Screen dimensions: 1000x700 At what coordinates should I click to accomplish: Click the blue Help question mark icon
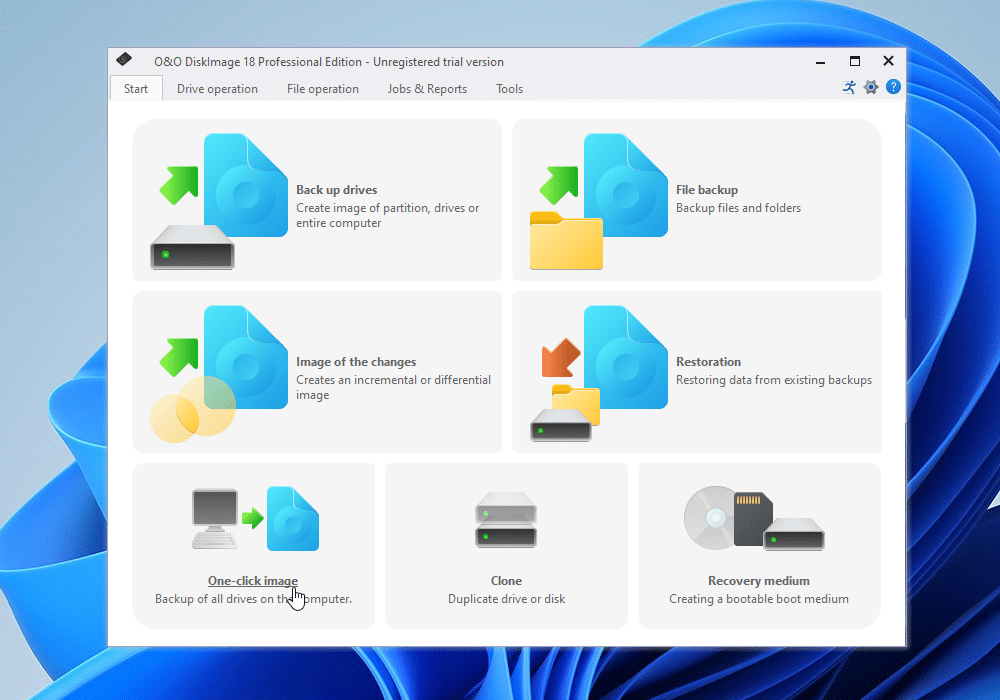click(893, 86)
